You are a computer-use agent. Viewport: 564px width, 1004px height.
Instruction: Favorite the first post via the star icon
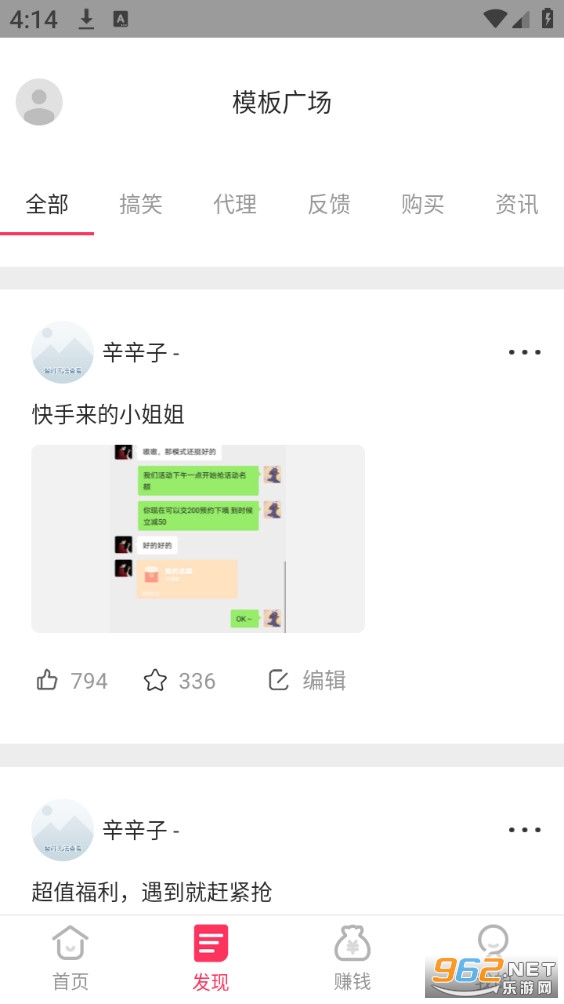pos(155,679)
